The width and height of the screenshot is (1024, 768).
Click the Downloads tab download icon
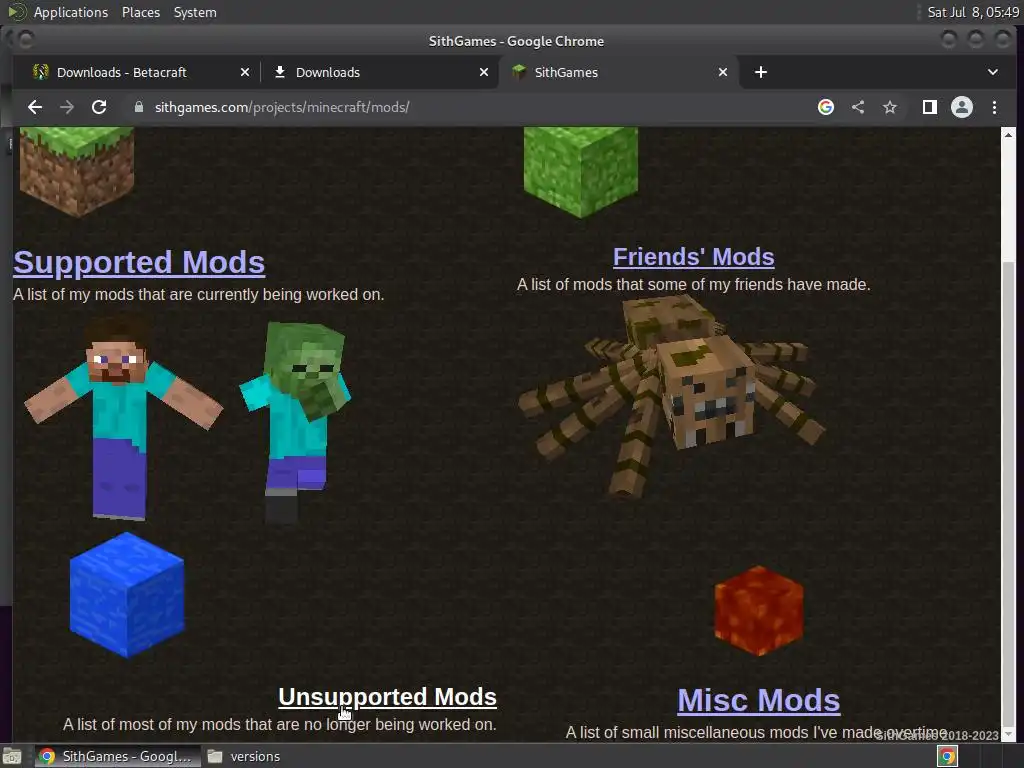280,72
